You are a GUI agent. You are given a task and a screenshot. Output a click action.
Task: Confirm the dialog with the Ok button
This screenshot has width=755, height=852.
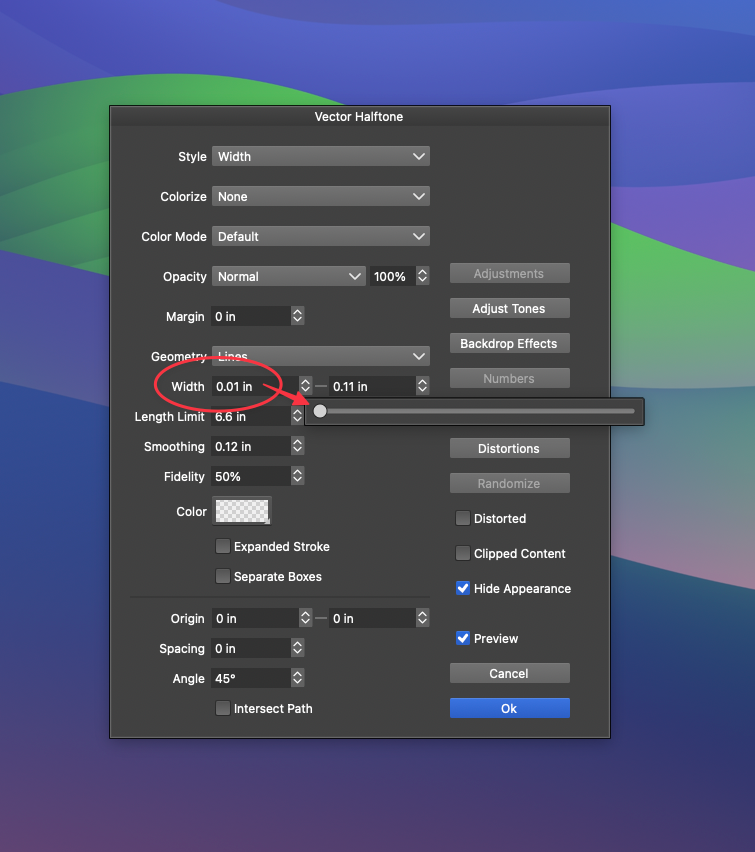click(509, 708)
